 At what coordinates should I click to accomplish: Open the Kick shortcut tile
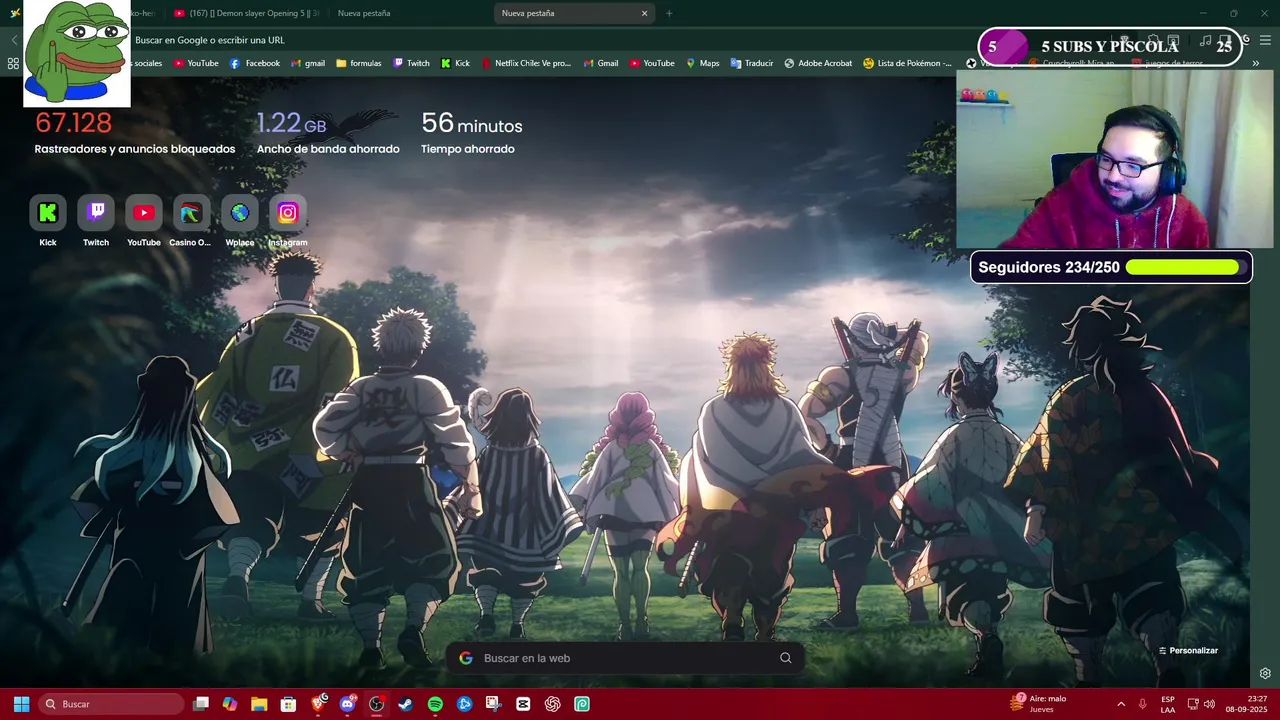[48, 213]
